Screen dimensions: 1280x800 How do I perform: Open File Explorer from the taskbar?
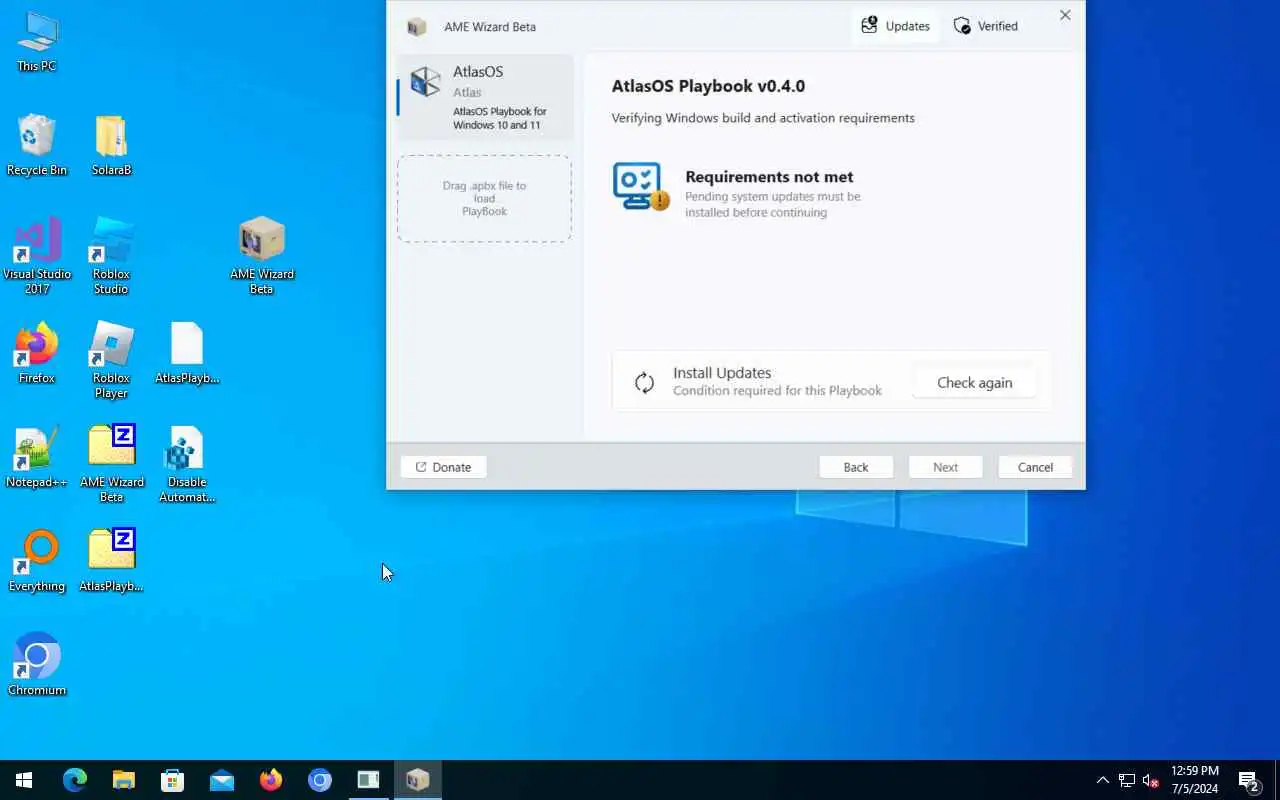click(x=124, y=780)
